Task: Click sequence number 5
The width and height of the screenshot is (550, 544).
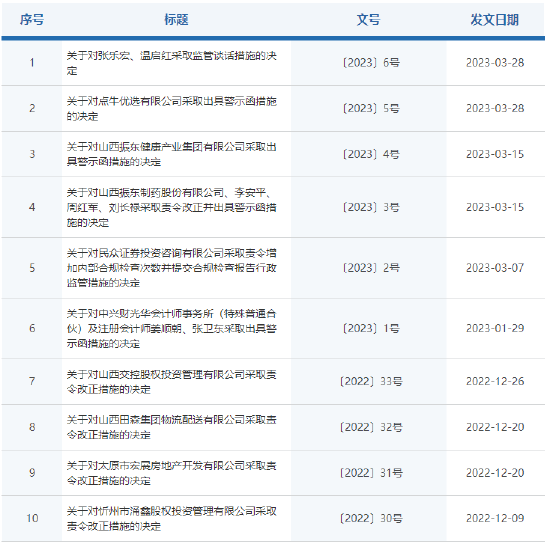Action: [32, 268]
